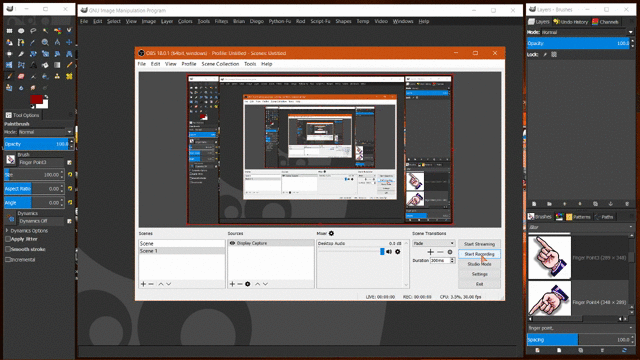Click Start Streaming button

pos(479,244)
